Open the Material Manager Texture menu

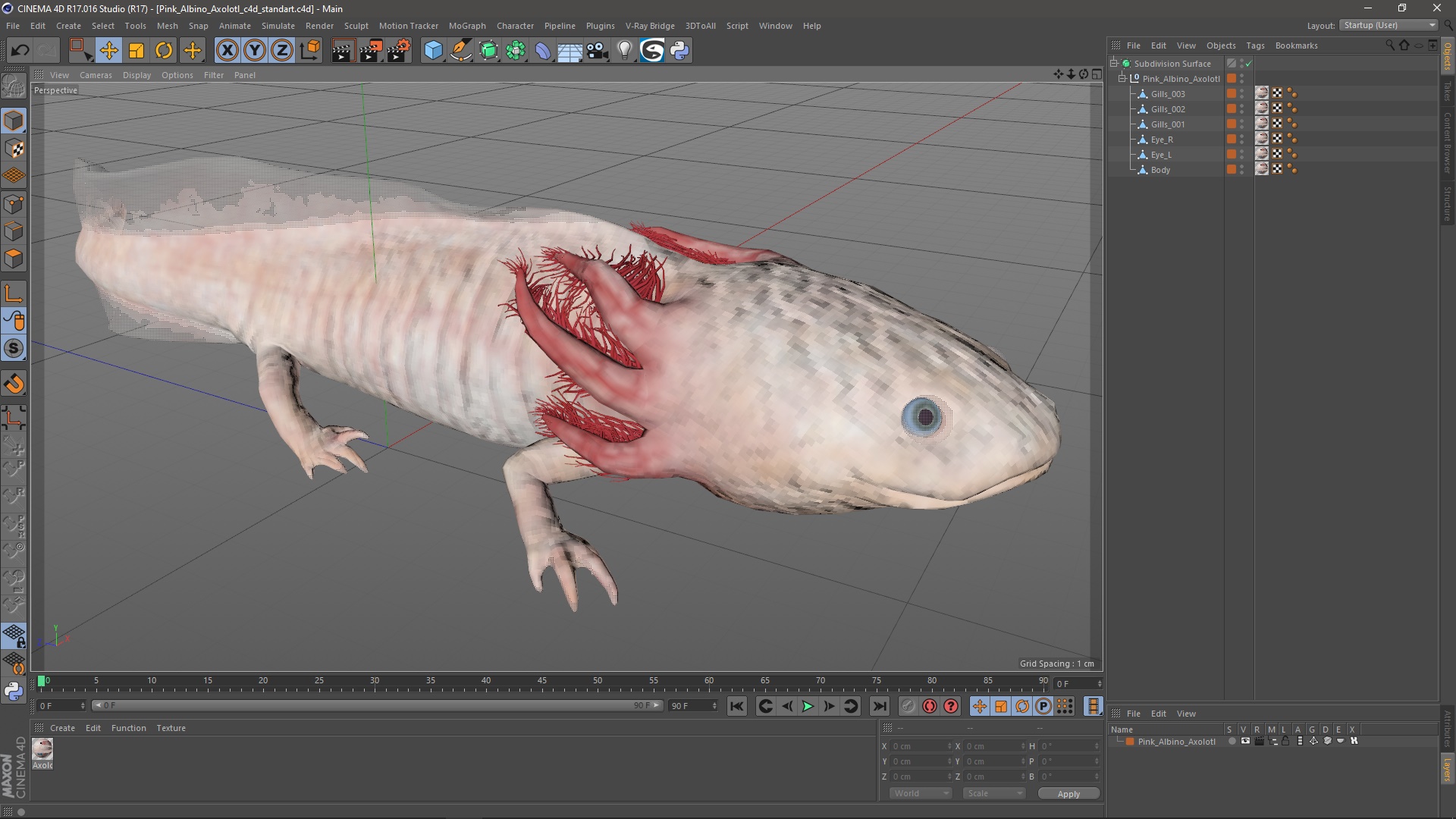click(x=171, y=728)
